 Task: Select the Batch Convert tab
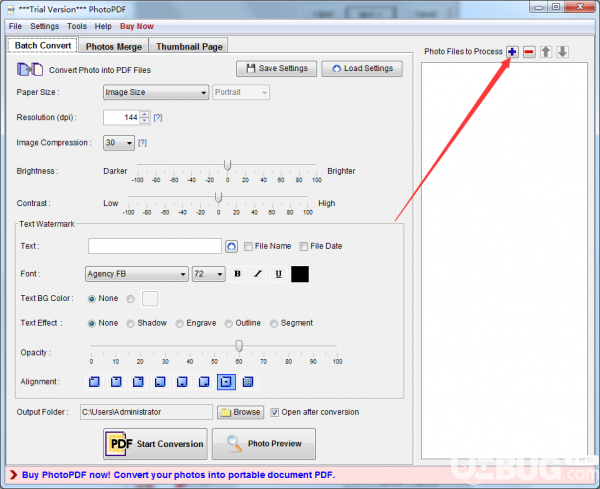[43, 45]
